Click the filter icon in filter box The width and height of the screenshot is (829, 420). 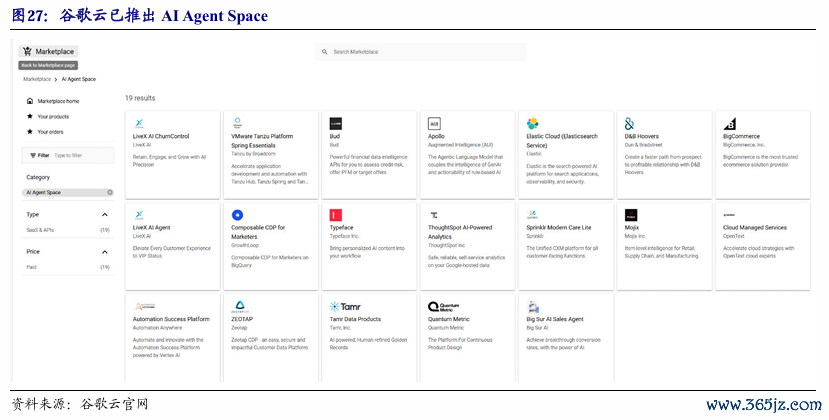33,156
